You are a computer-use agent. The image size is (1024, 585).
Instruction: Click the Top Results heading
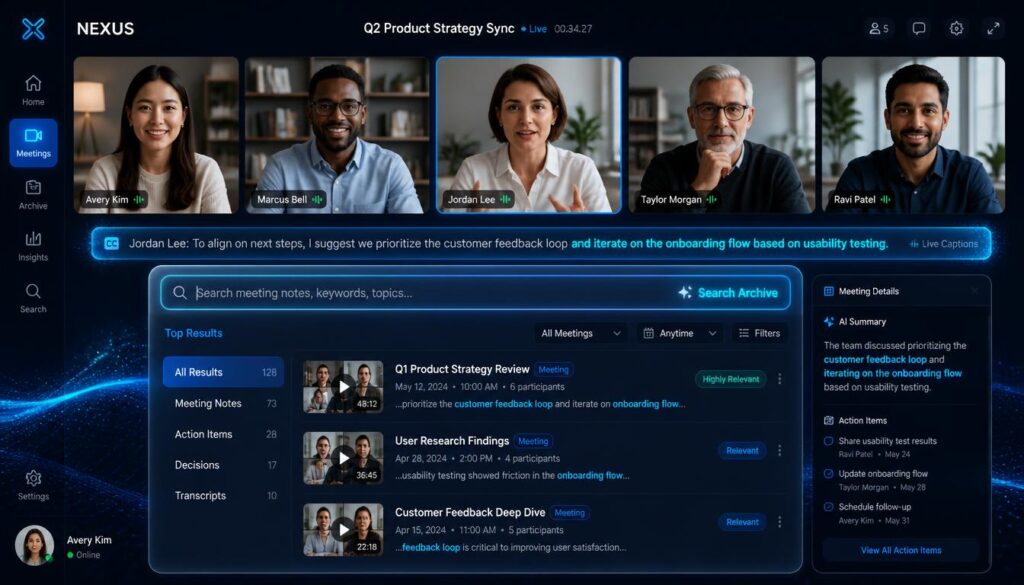point(193,333)
